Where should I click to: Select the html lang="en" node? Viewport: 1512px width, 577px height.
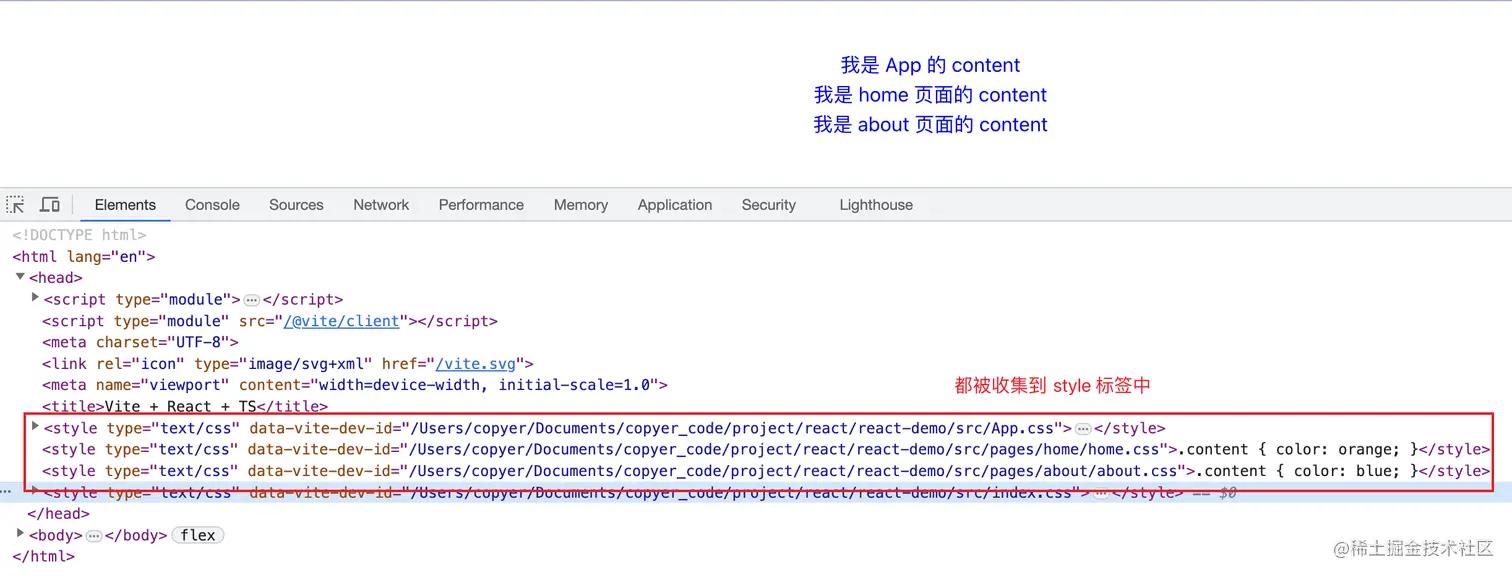[84, 256]
